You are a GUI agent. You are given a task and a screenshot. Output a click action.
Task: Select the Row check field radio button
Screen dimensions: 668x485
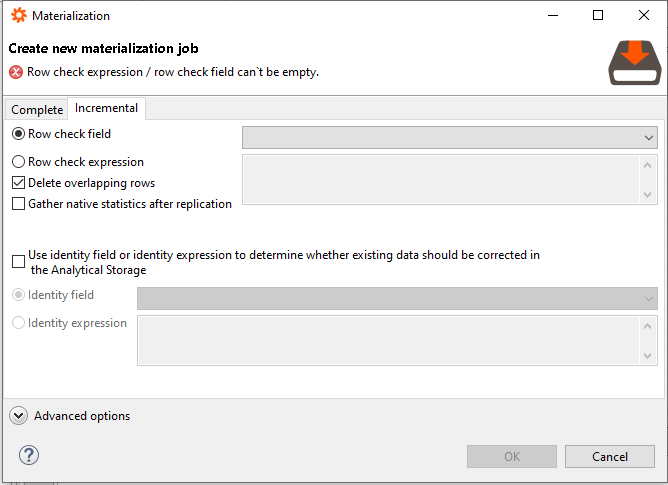click(x=18, y=134)
